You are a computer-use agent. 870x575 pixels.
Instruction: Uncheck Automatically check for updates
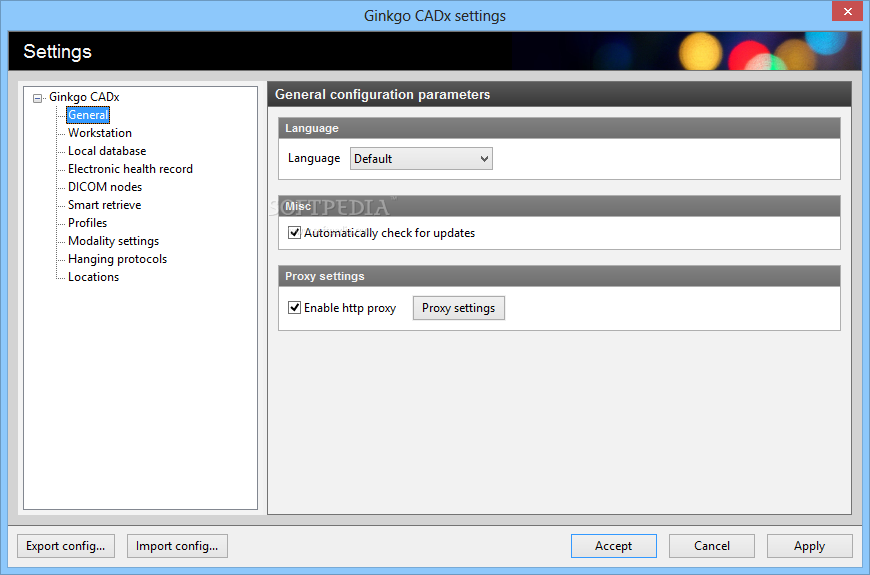pos(295,233)
